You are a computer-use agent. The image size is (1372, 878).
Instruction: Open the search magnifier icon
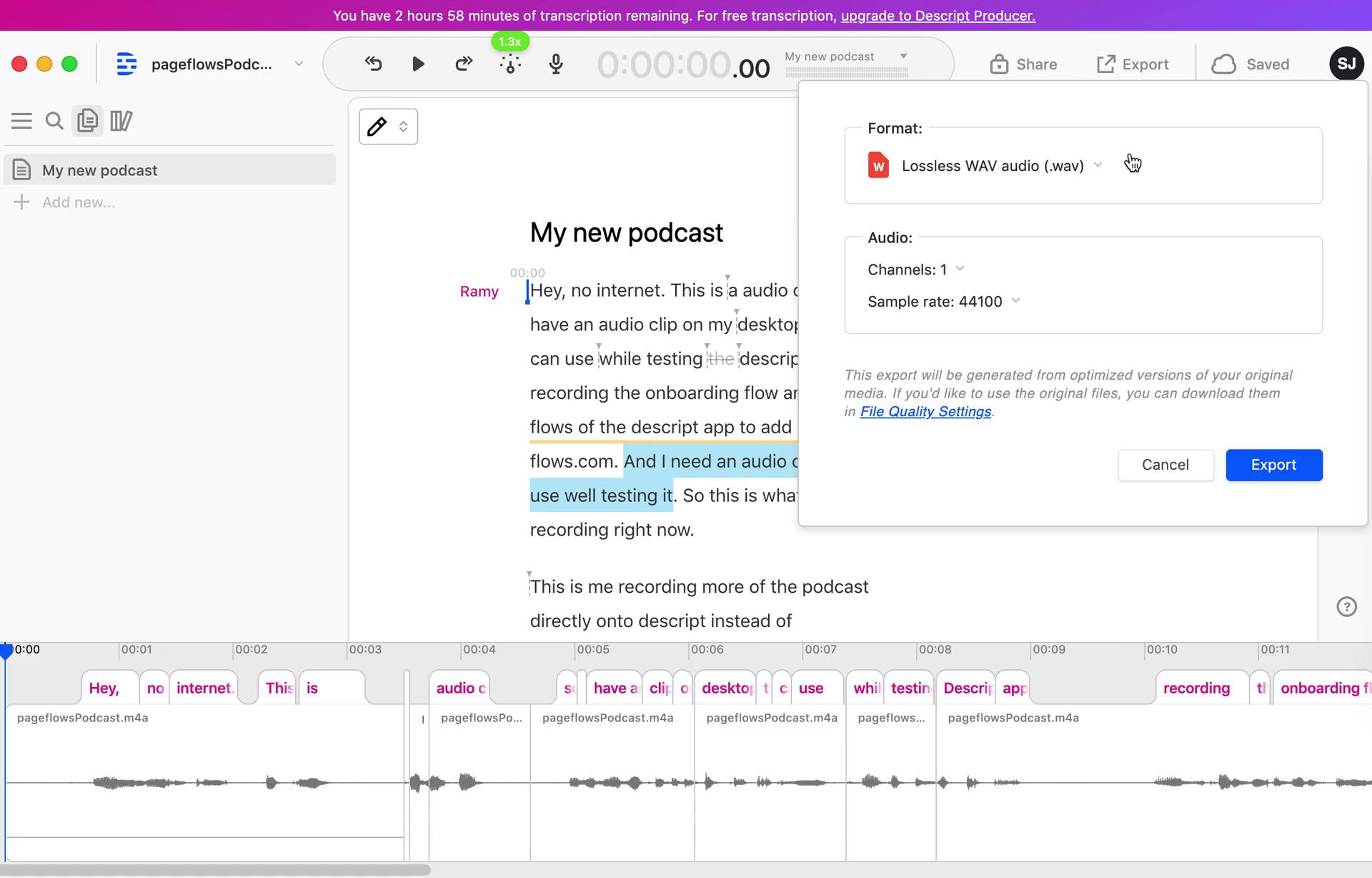pyautogui.click(x=54, y=121)
